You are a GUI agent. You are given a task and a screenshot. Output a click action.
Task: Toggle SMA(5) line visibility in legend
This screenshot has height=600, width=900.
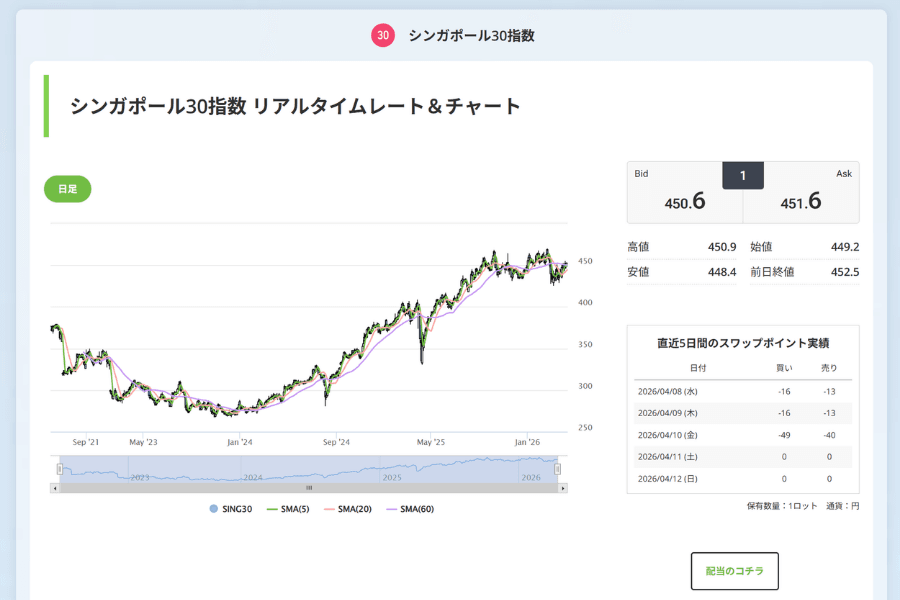click(271, 510)
